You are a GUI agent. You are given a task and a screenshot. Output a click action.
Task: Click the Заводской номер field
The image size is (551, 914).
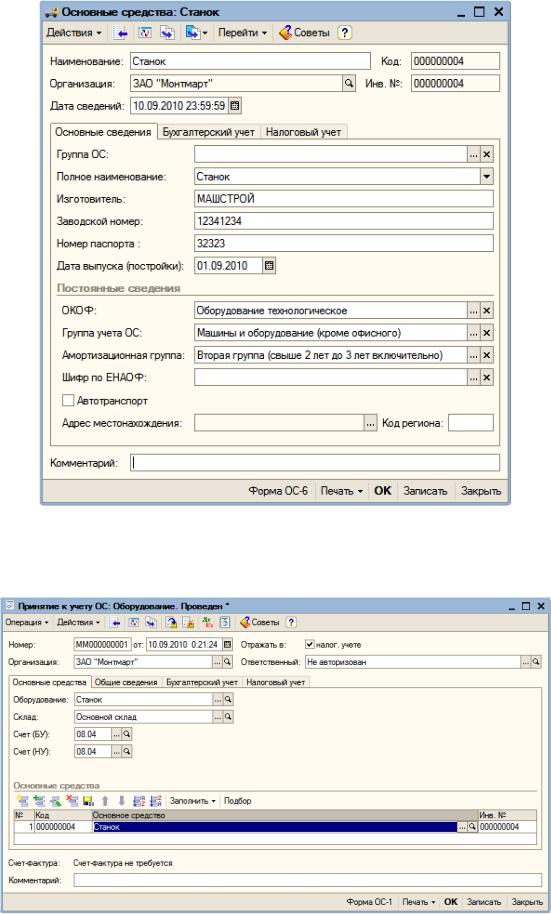(344, 221)
